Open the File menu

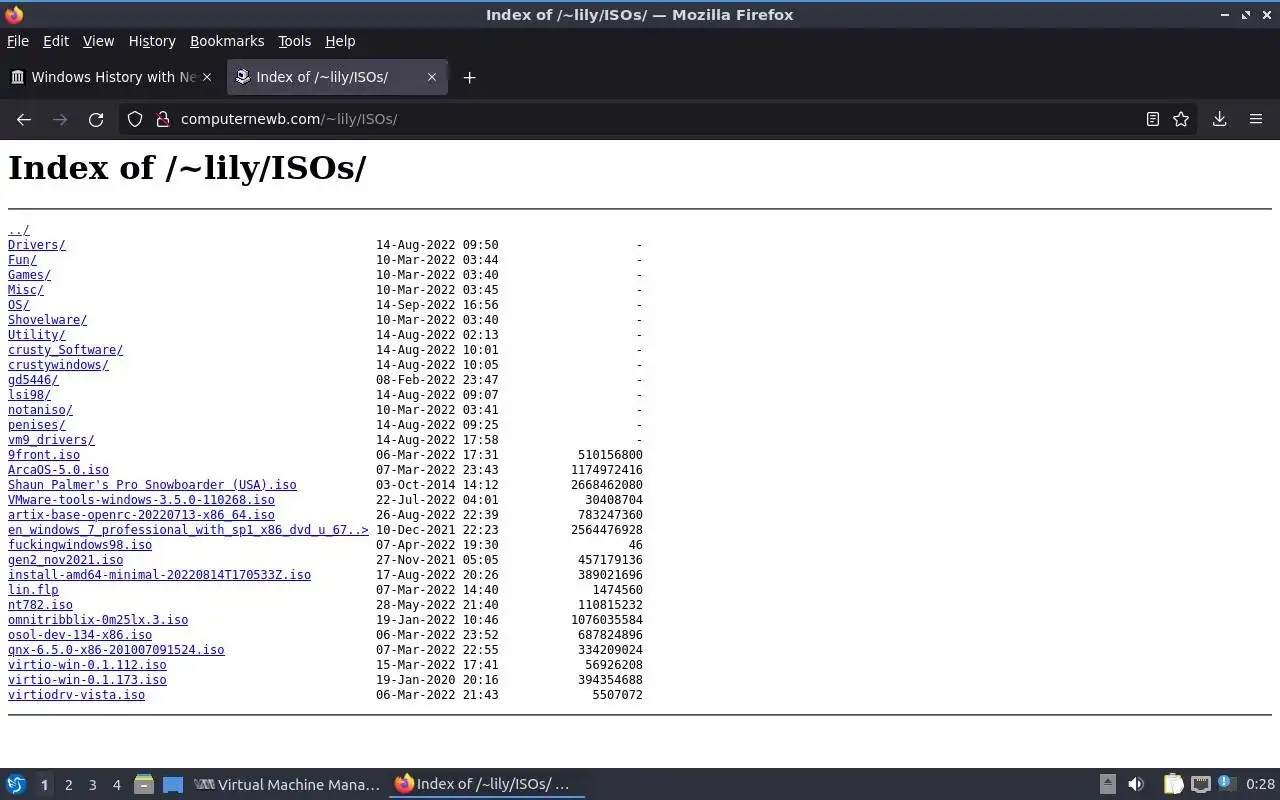[18, 41]
